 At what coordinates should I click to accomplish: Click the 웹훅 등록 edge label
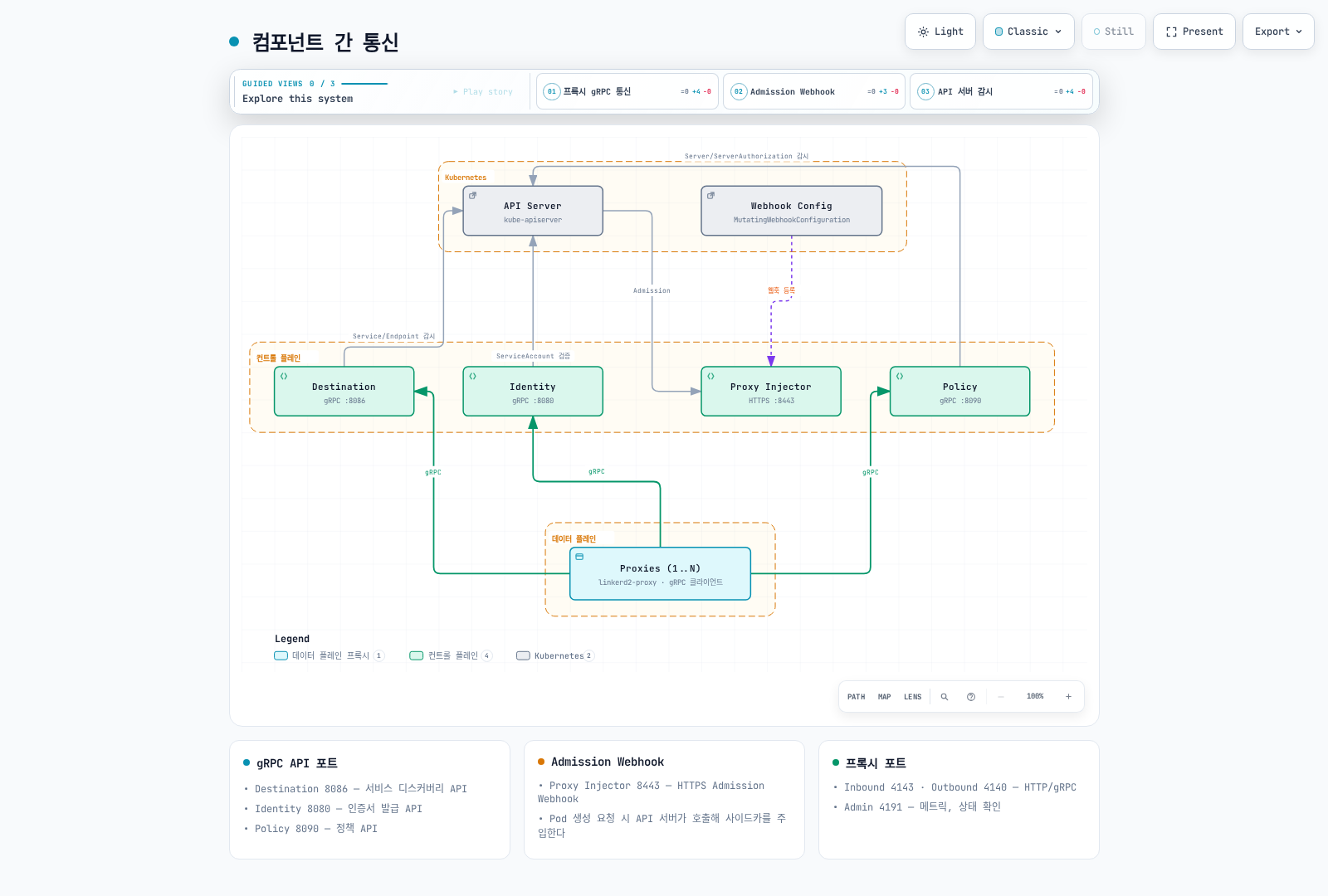(x=781, y=290)
